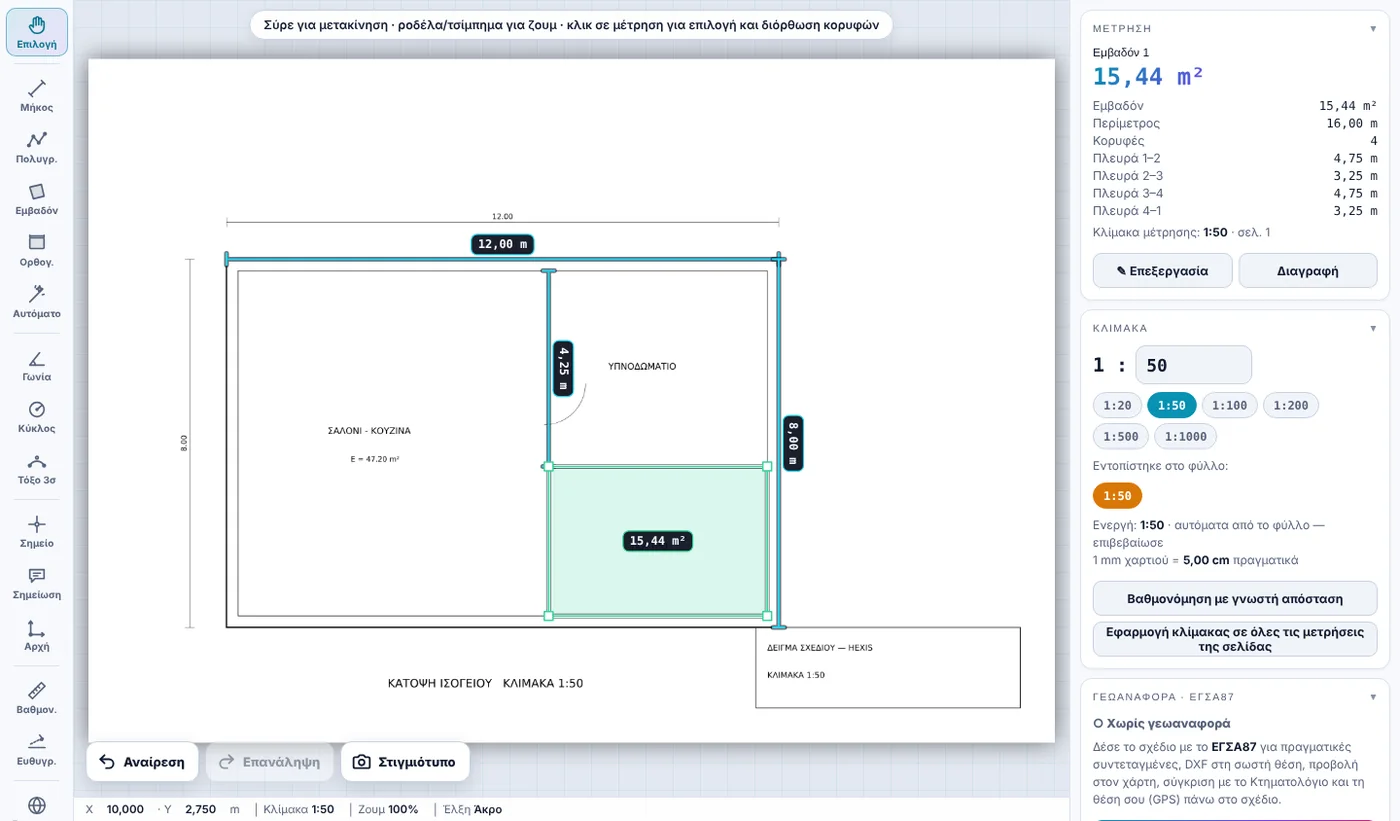Screen dimensions: 1400x821
Task: Focus the scale denominator input field
Action: [x=1193, y=365]
